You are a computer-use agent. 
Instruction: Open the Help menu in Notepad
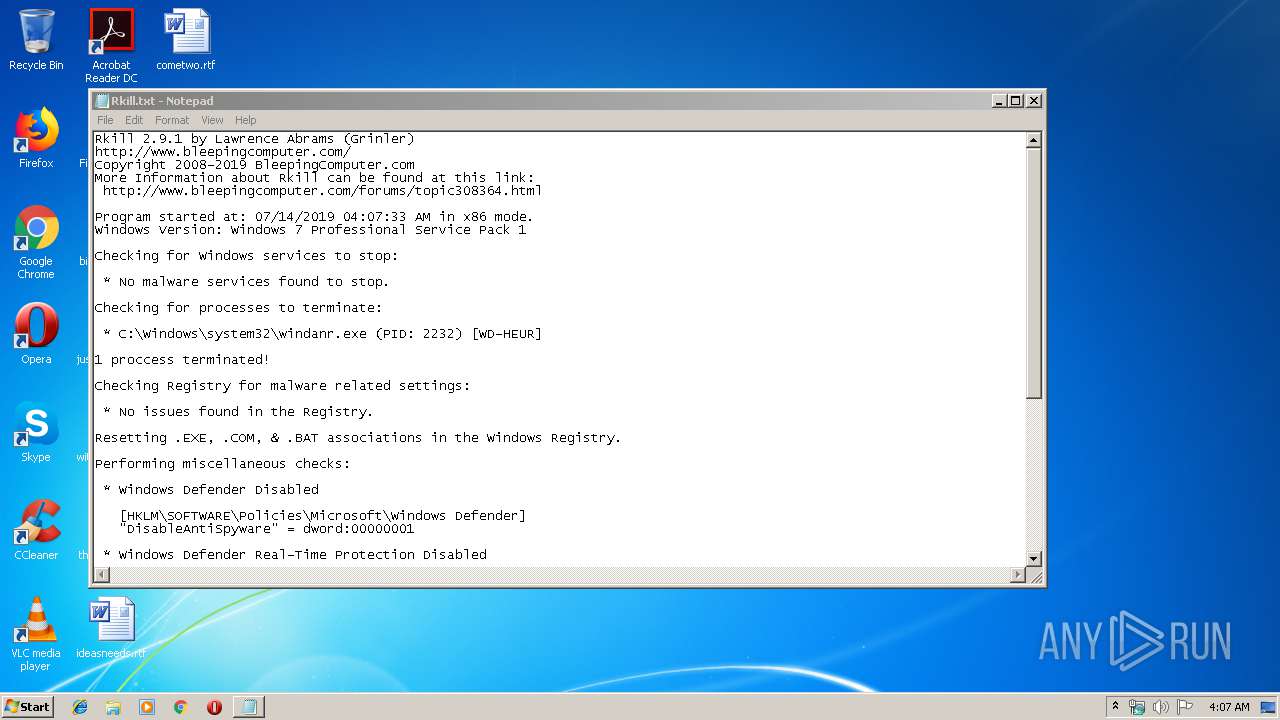[245, 120]
